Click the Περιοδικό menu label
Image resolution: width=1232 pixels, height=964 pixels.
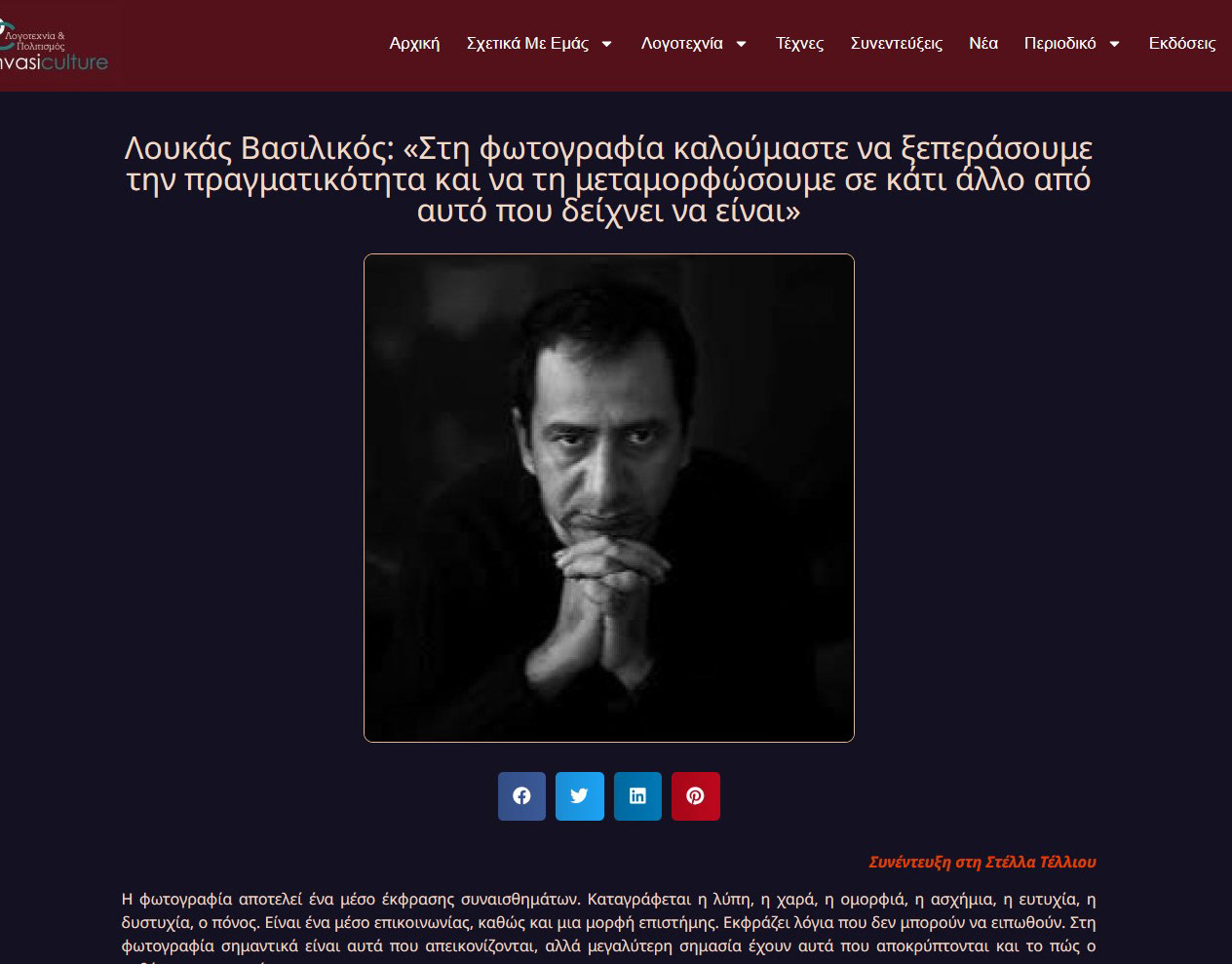pos(1060,44)
